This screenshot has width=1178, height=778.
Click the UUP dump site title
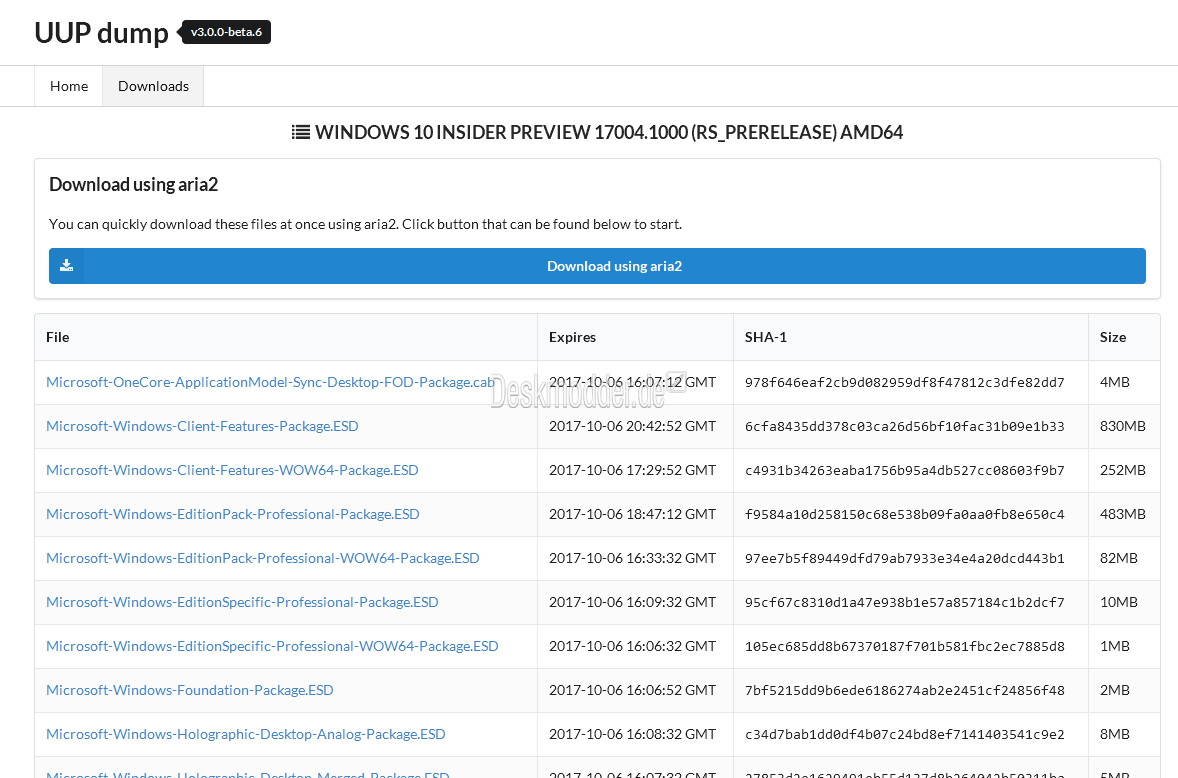tap(101, 33)
